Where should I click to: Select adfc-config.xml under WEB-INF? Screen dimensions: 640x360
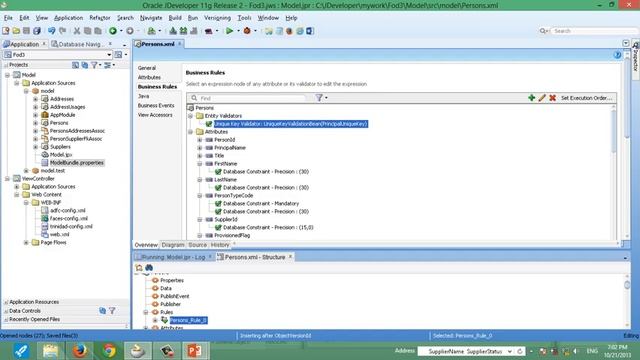pos(68,211)
